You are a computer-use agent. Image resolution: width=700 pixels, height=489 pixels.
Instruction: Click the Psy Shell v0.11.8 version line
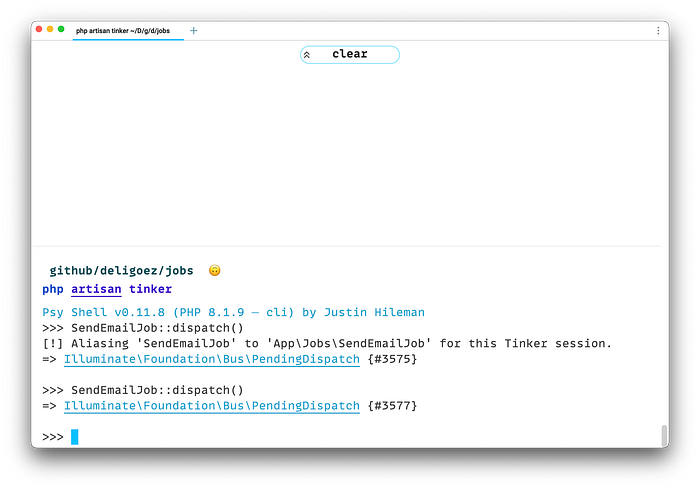coord(233,312)
